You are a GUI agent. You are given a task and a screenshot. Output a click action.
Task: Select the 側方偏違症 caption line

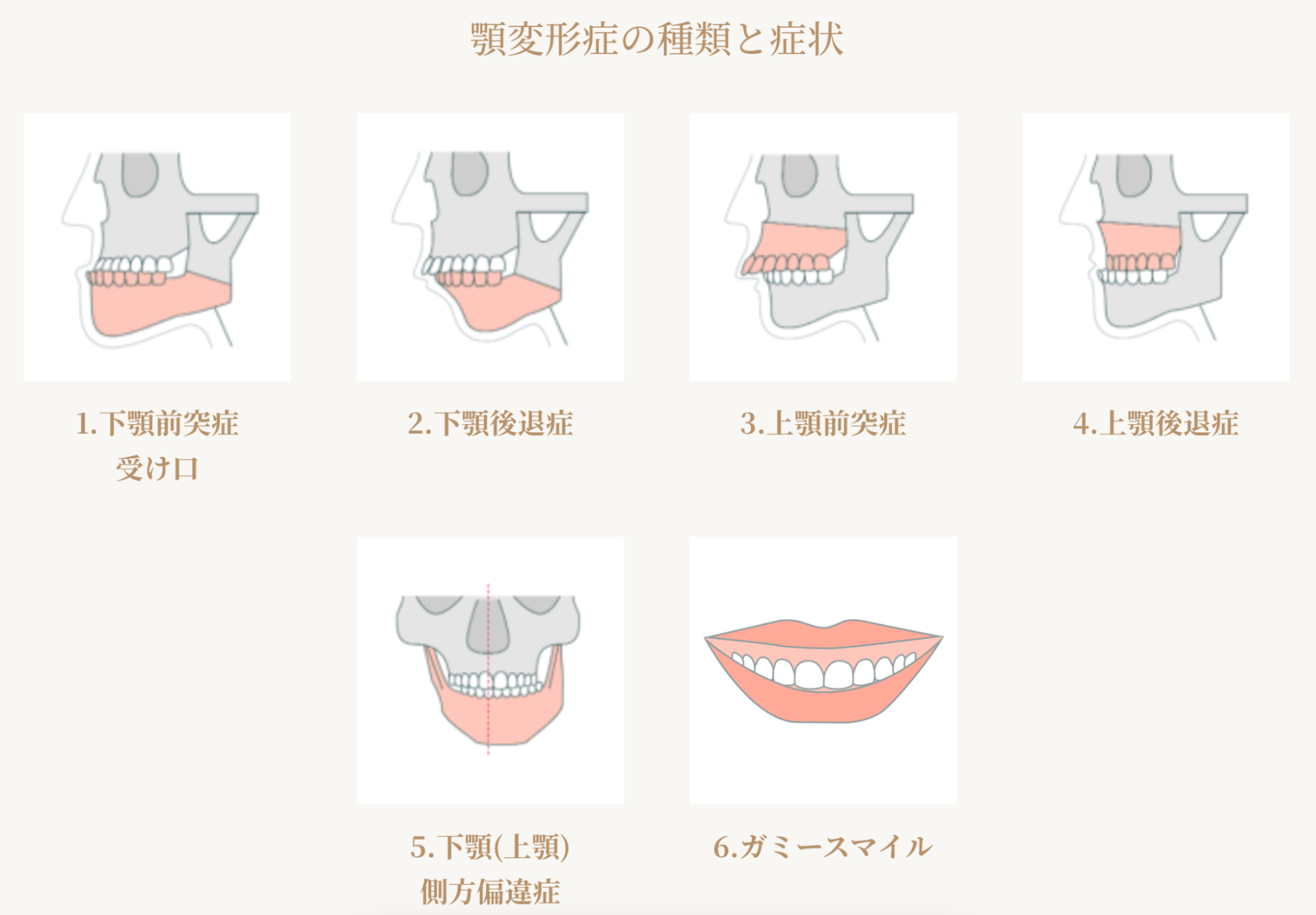pos(490,892)
